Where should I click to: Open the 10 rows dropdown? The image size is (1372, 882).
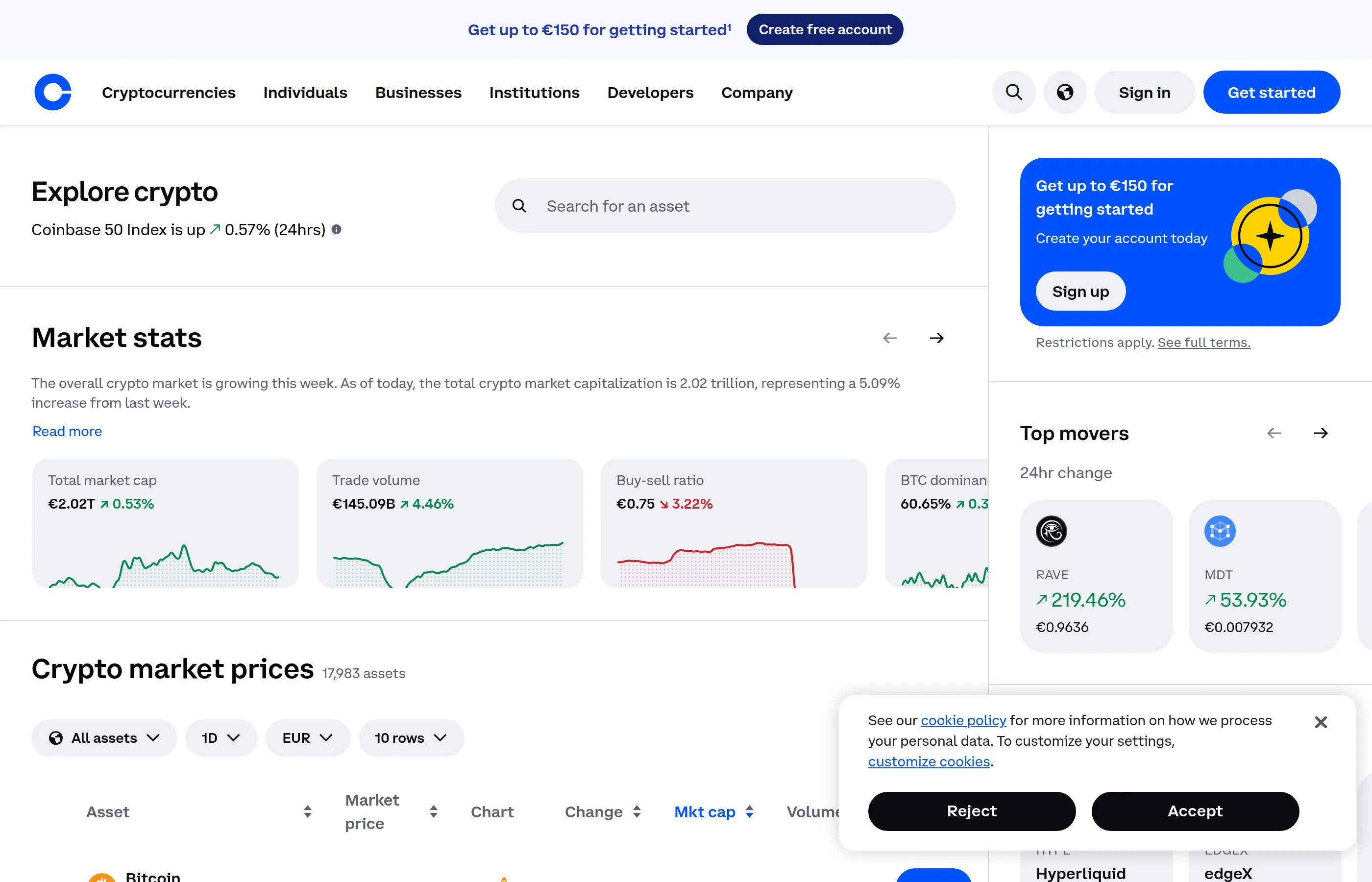pyautogui.click(x=411, y=737)
